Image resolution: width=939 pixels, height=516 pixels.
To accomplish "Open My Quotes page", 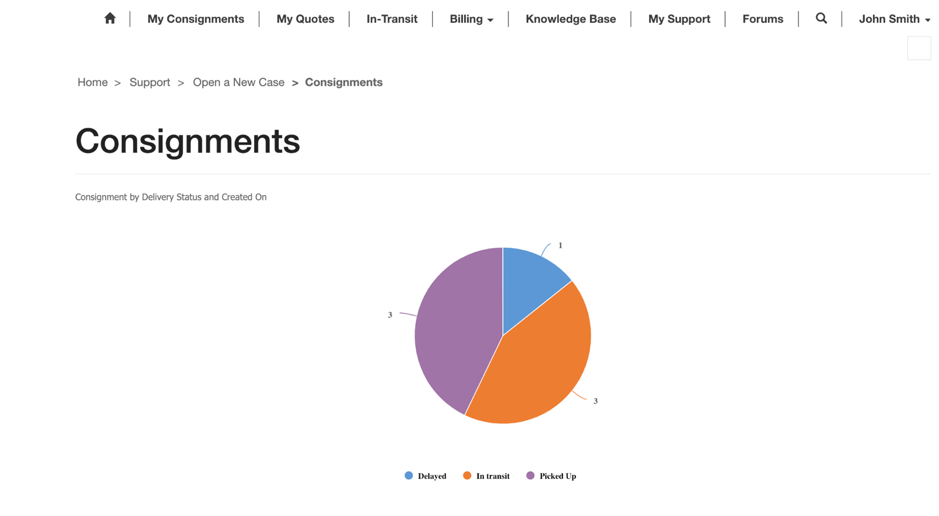I will click(x=305, y=19).
